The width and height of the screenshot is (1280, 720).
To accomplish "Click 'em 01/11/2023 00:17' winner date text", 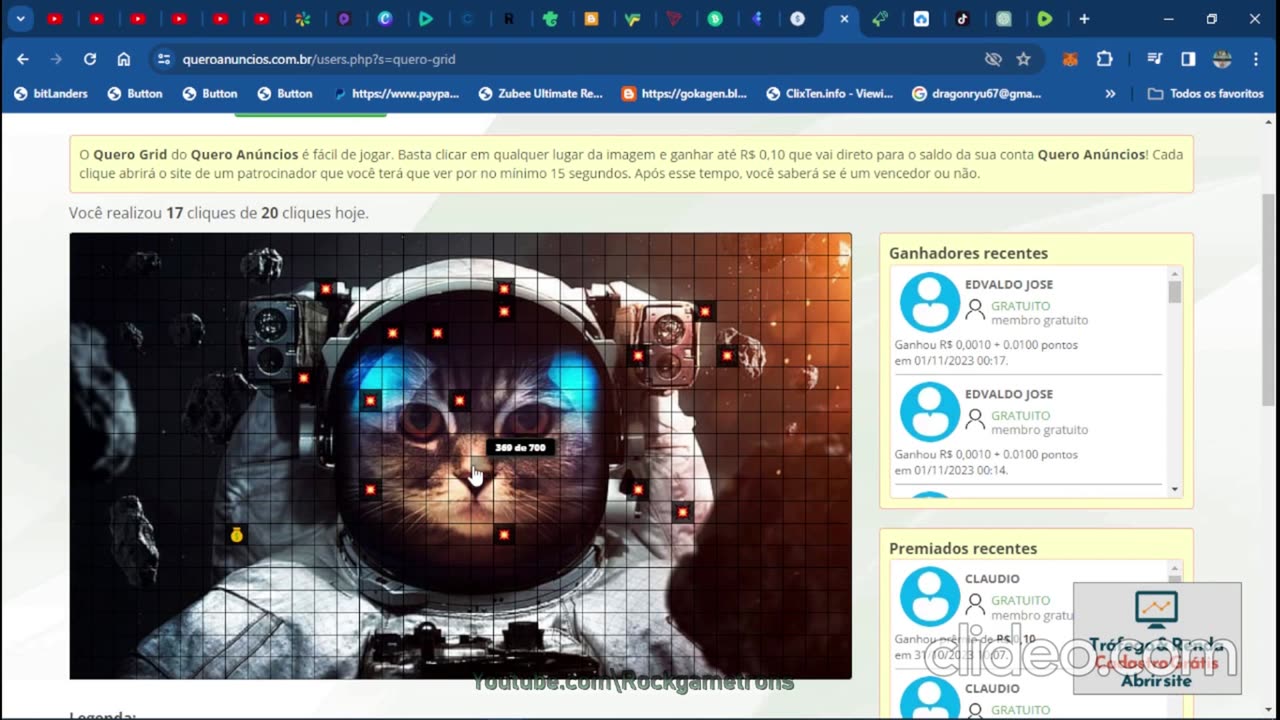I will [x=951, y=360].
